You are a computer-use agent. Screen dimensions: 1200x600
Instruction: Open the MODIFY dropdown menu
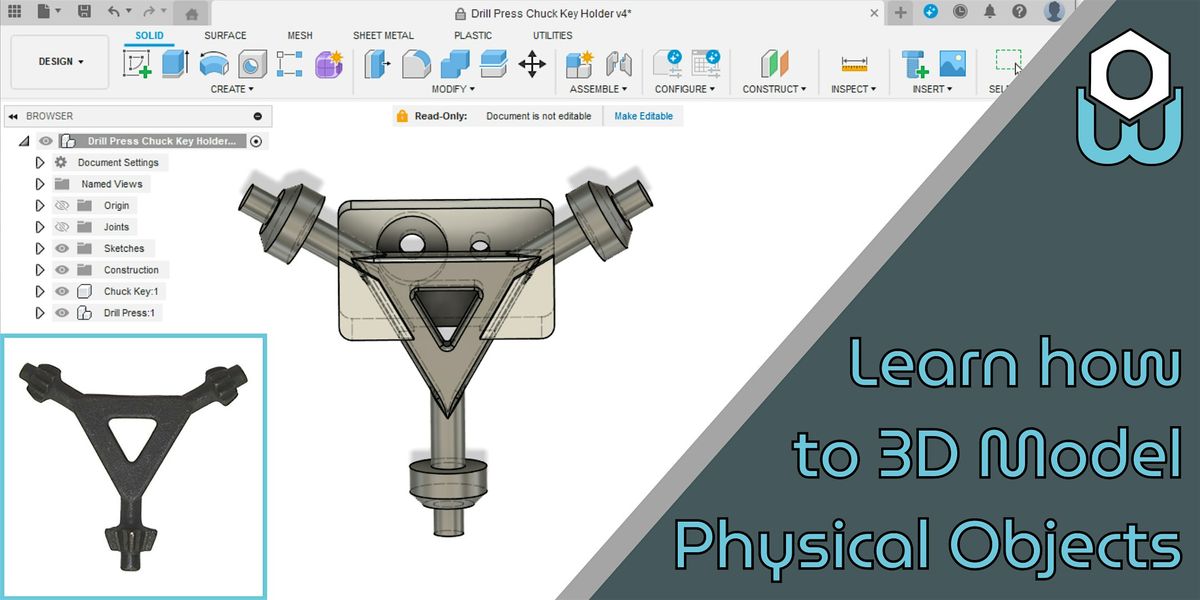(x=453, y=89)
